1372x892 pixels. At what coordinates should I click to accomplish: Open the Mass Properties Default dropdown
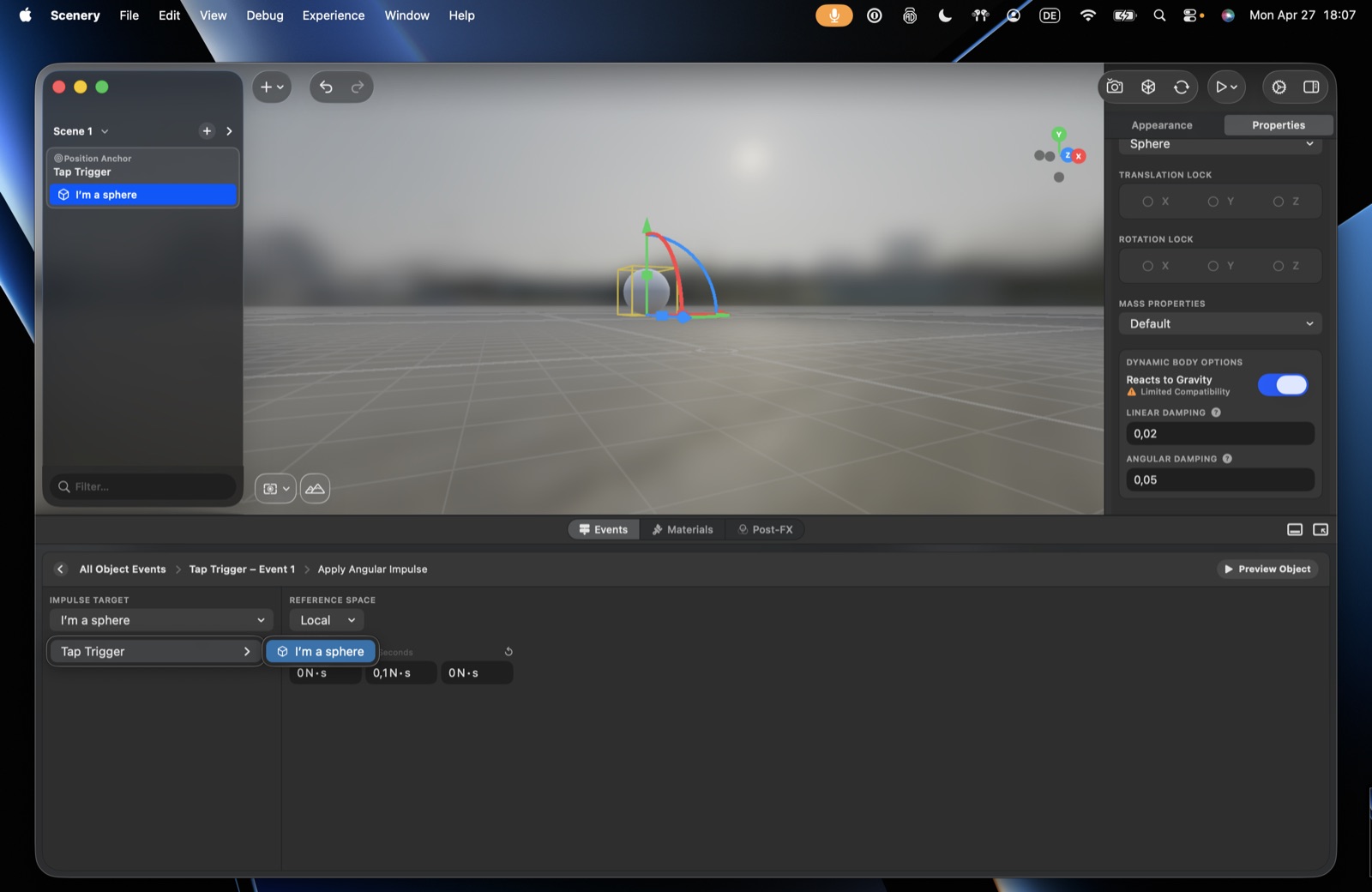[1220, 324]
